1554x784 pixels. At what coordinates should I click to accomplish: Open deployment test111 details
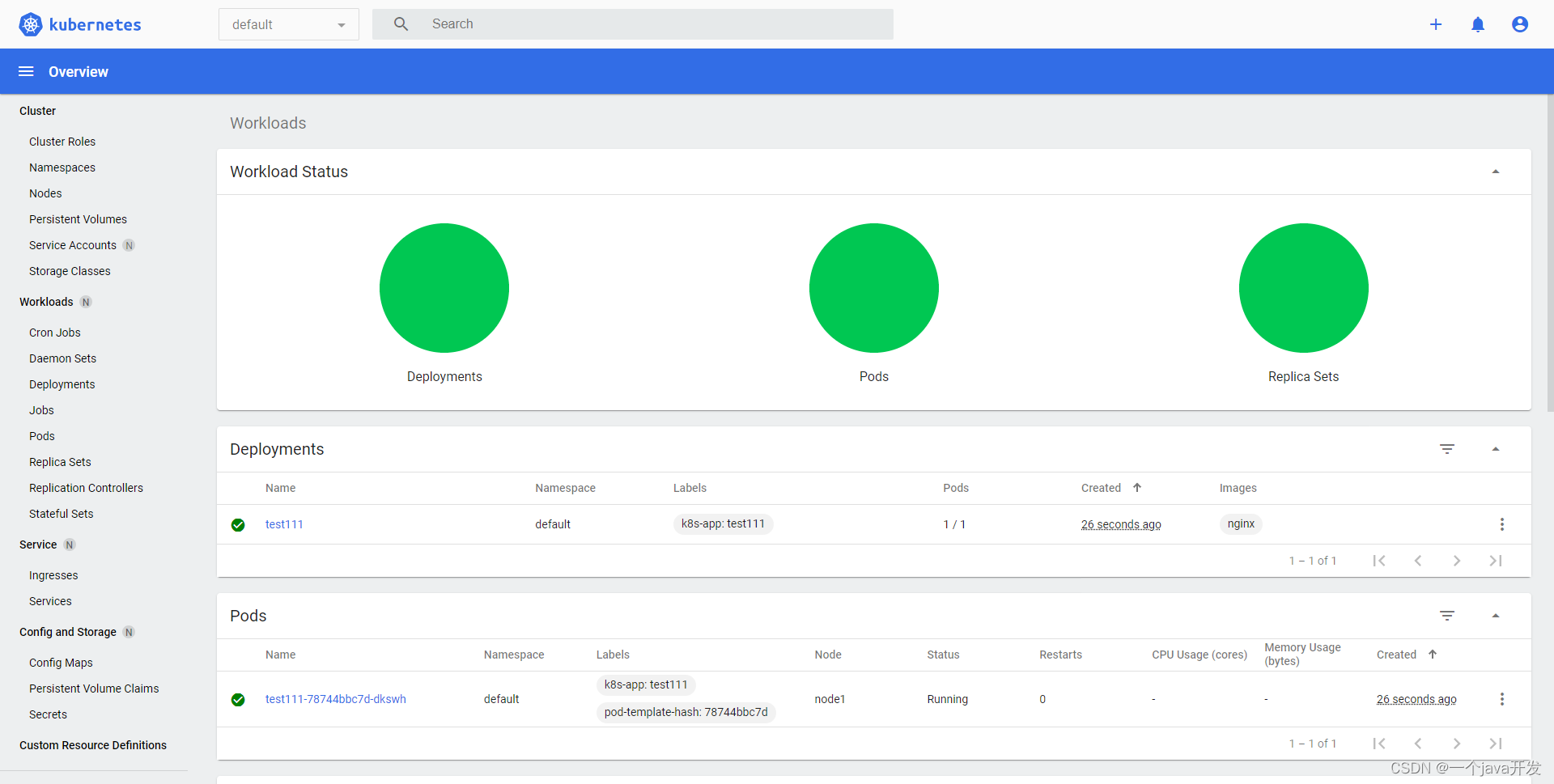click(x=283, y=524)
